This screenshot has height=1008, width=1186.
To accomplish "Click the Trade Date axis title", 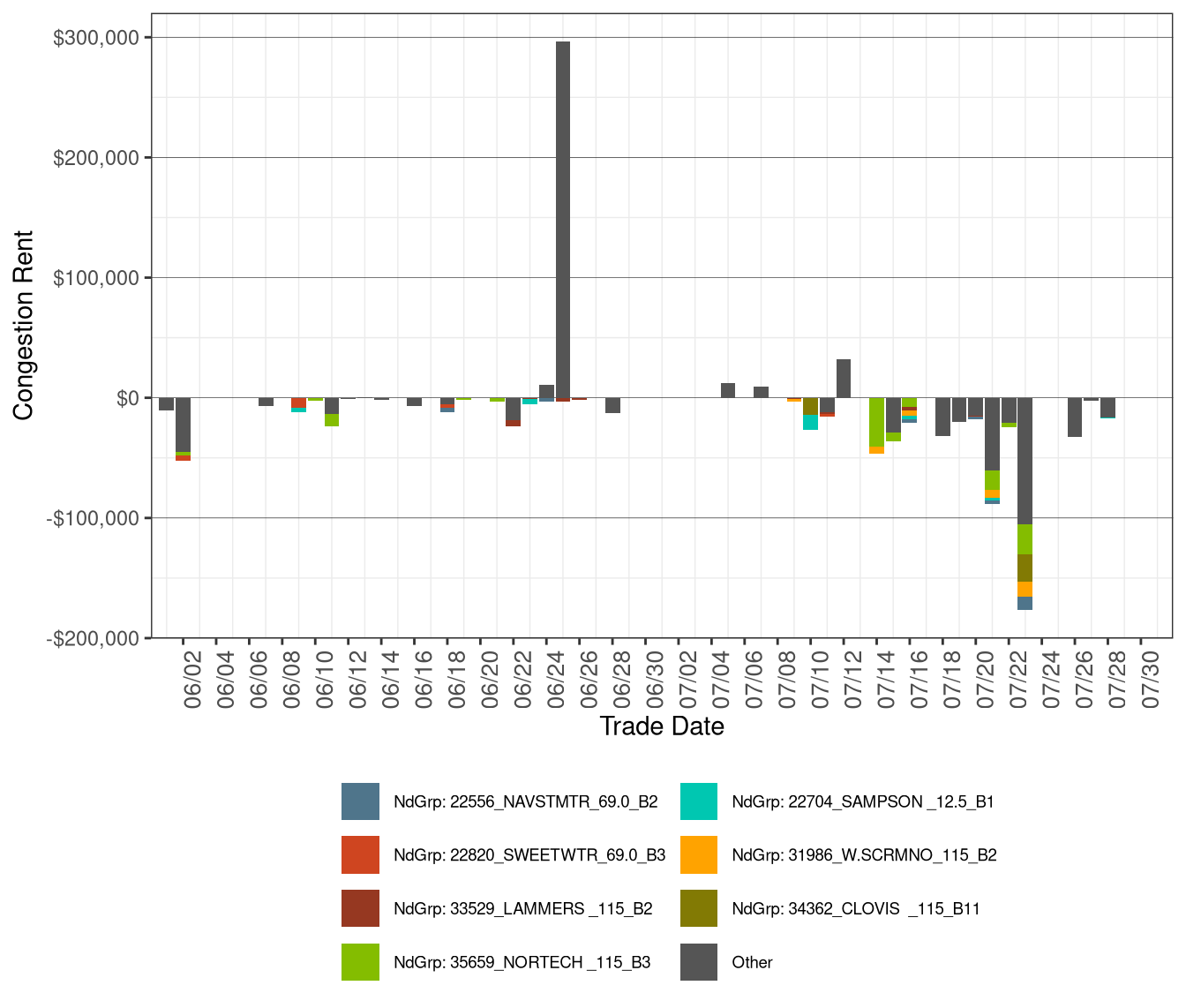I will (662, 726).
